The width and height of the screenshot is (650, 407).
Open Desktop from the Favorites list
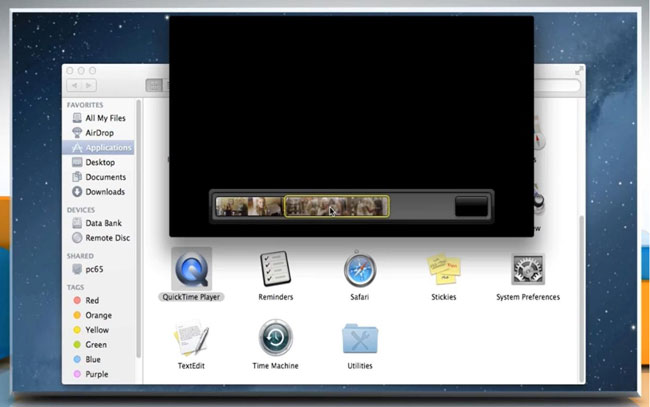point(99,162)
